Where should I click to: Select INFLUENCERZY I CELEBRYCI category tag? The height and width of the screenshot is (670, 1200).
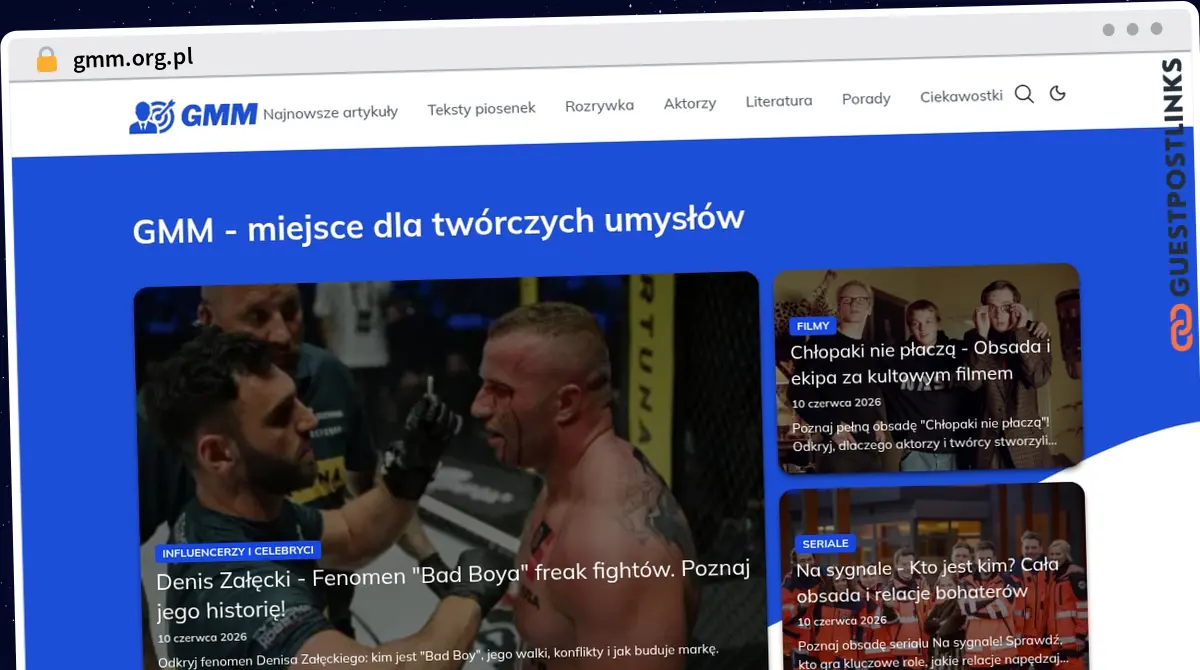[238, 551]
